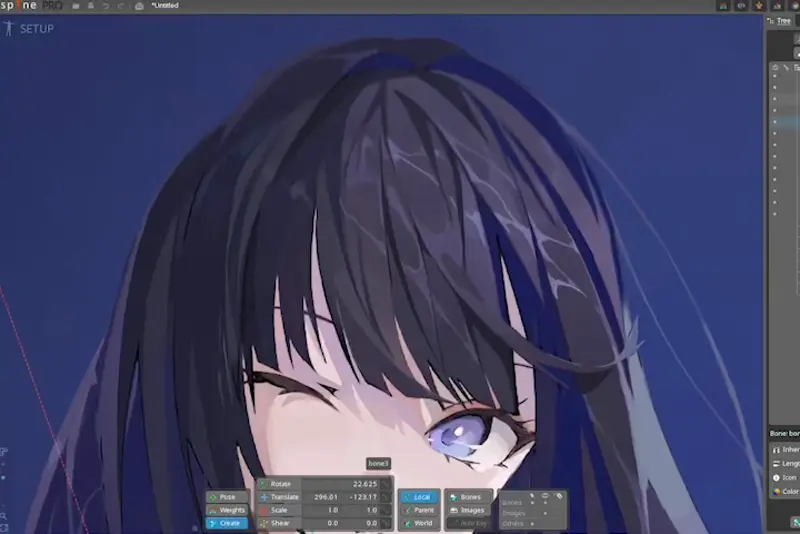Click the icon left of *Untitled title

click(139, 6)
